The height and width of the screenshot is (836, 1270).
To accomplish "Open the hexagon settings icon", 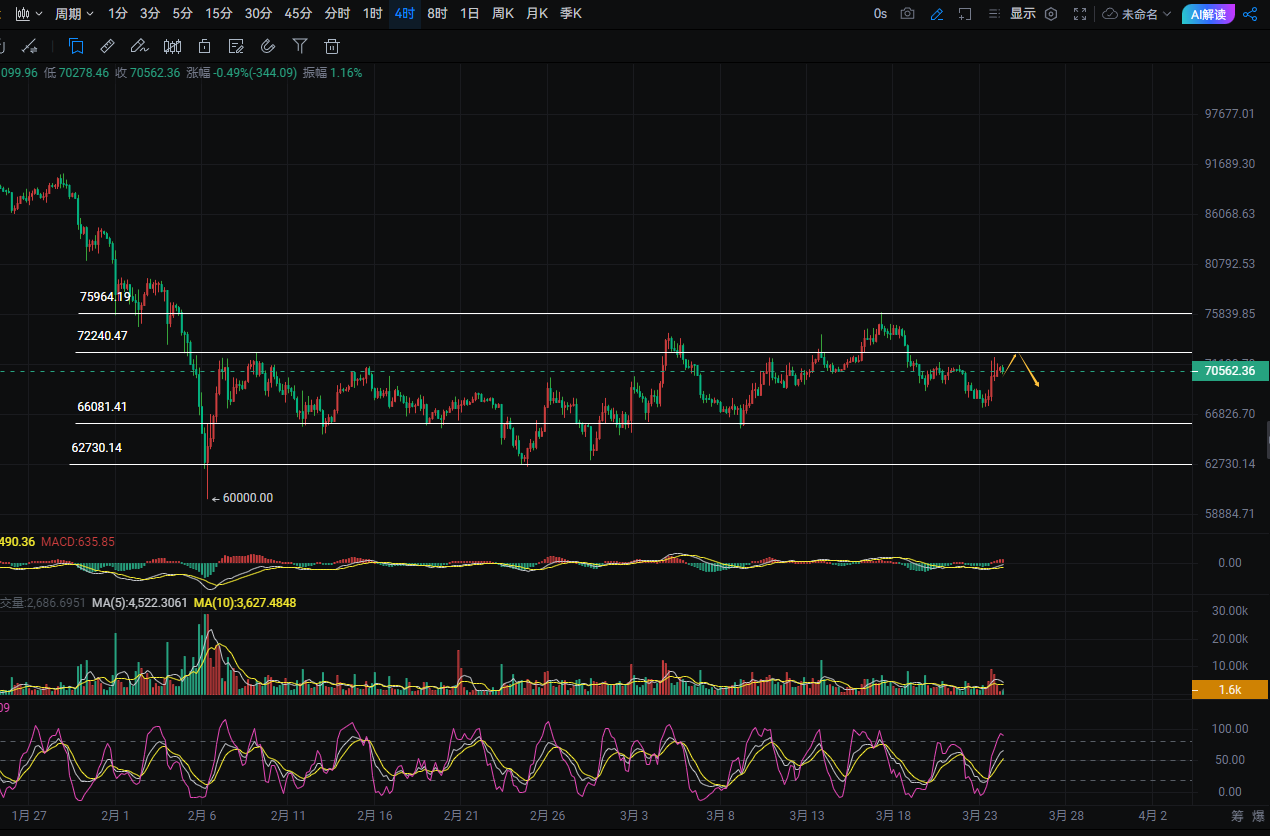I will tap(1051, 14).
